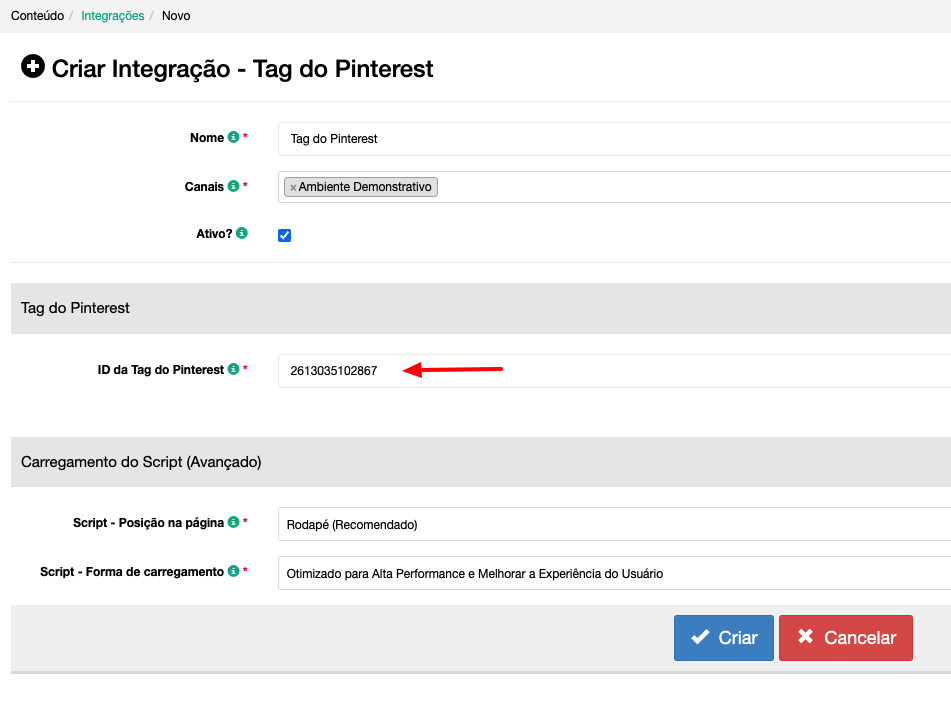Click the info icon beside Nome label
Screen dimensions: 951x717
click(233, 138)
